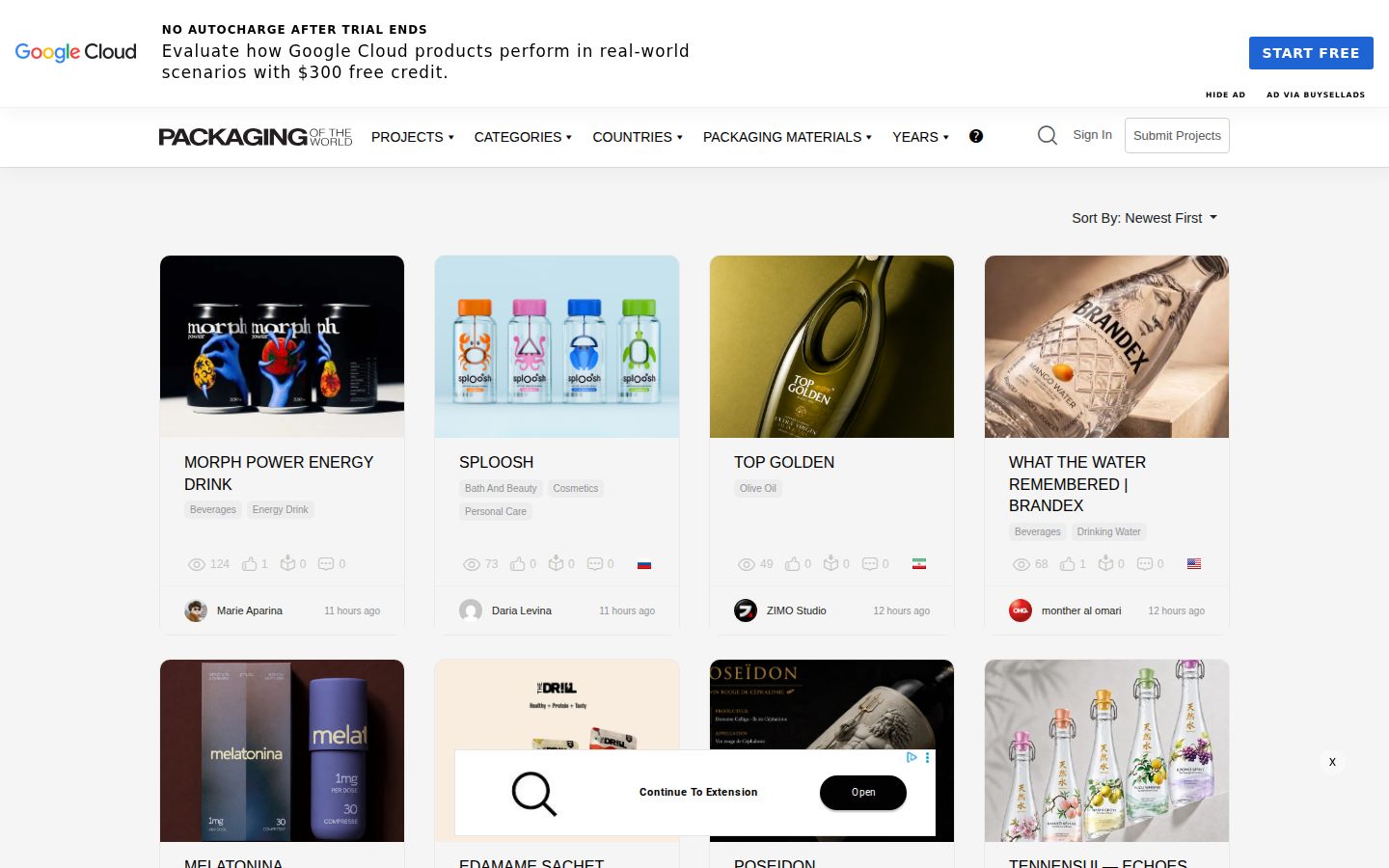Screen dimensions: 1389x868
Task: Click Hide Ad link
Action: (x=1225, y=95)
